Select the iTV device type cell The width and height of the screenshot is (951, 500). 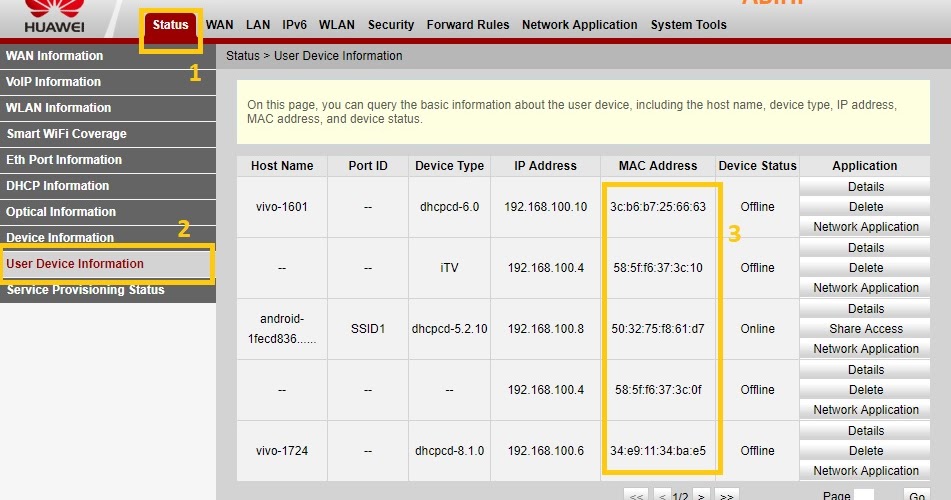(x=449, y=268)
